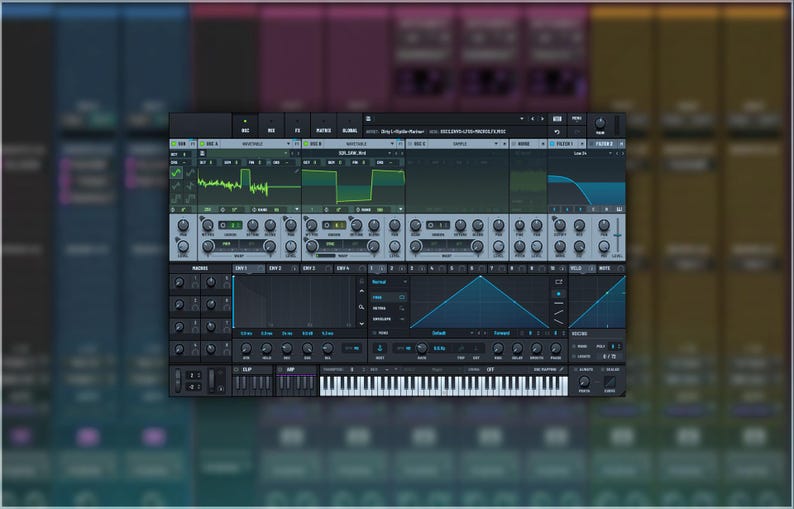Screen dimensions: 794x509
Task: Enable the NOISE oscillator
Action: point(513,144)
